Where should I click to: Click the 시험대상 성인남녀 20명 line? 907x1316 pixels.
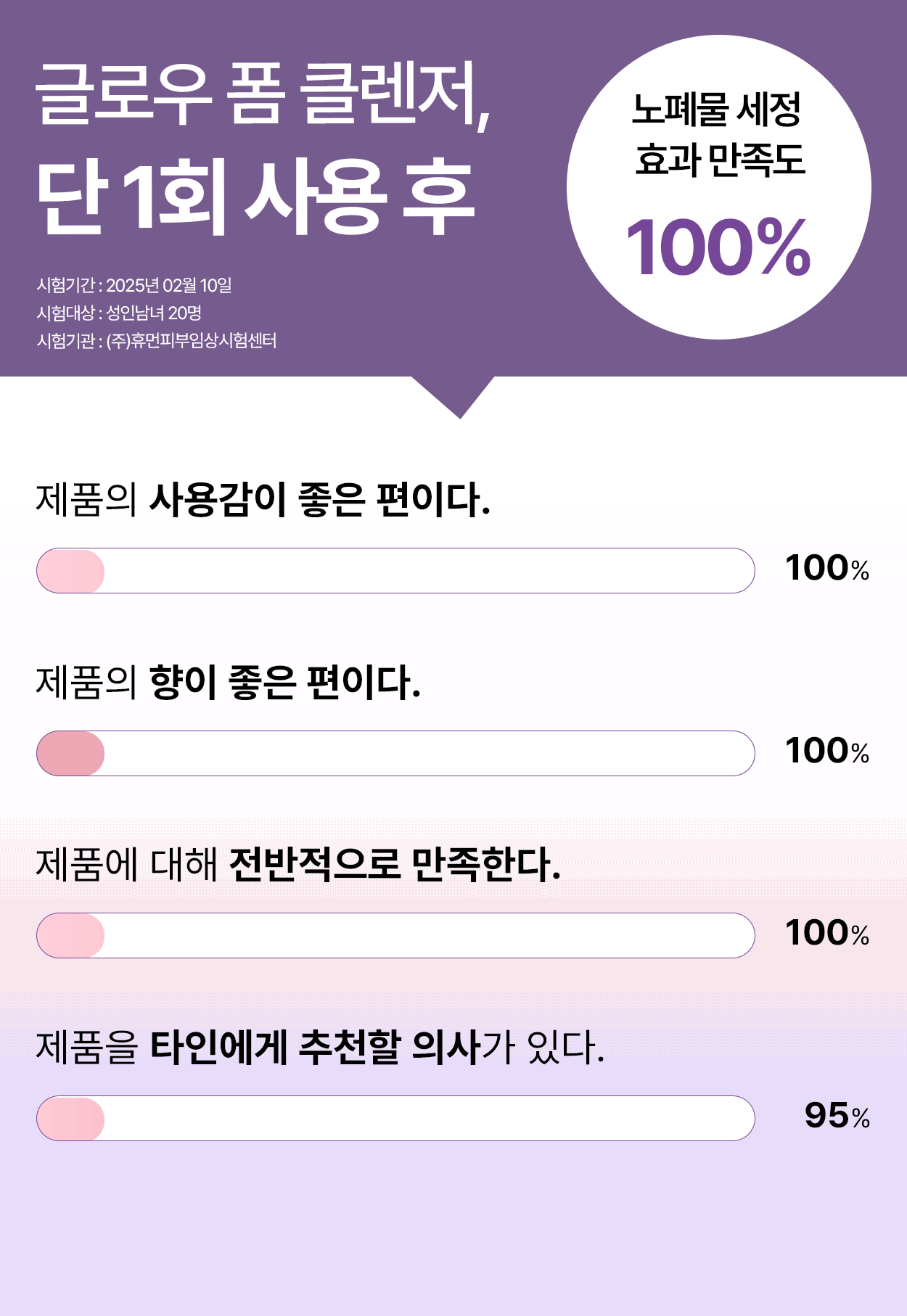119,313
